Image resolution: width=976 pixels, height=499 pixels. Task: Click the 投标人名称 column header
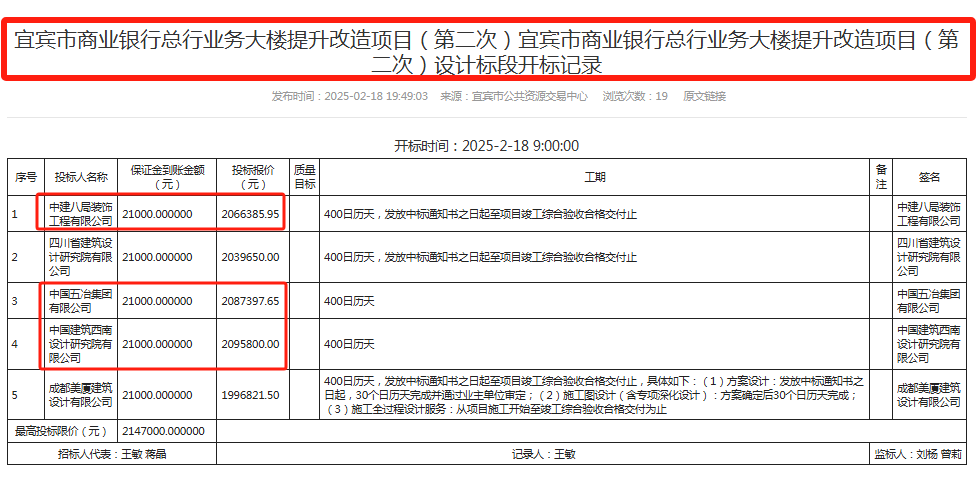pyautogui.click(x=80, y=177)
